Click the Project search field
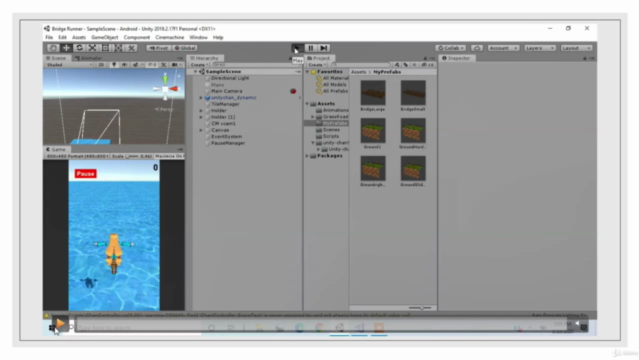This screenshot has width=640, height=360. tap(361, 65)
